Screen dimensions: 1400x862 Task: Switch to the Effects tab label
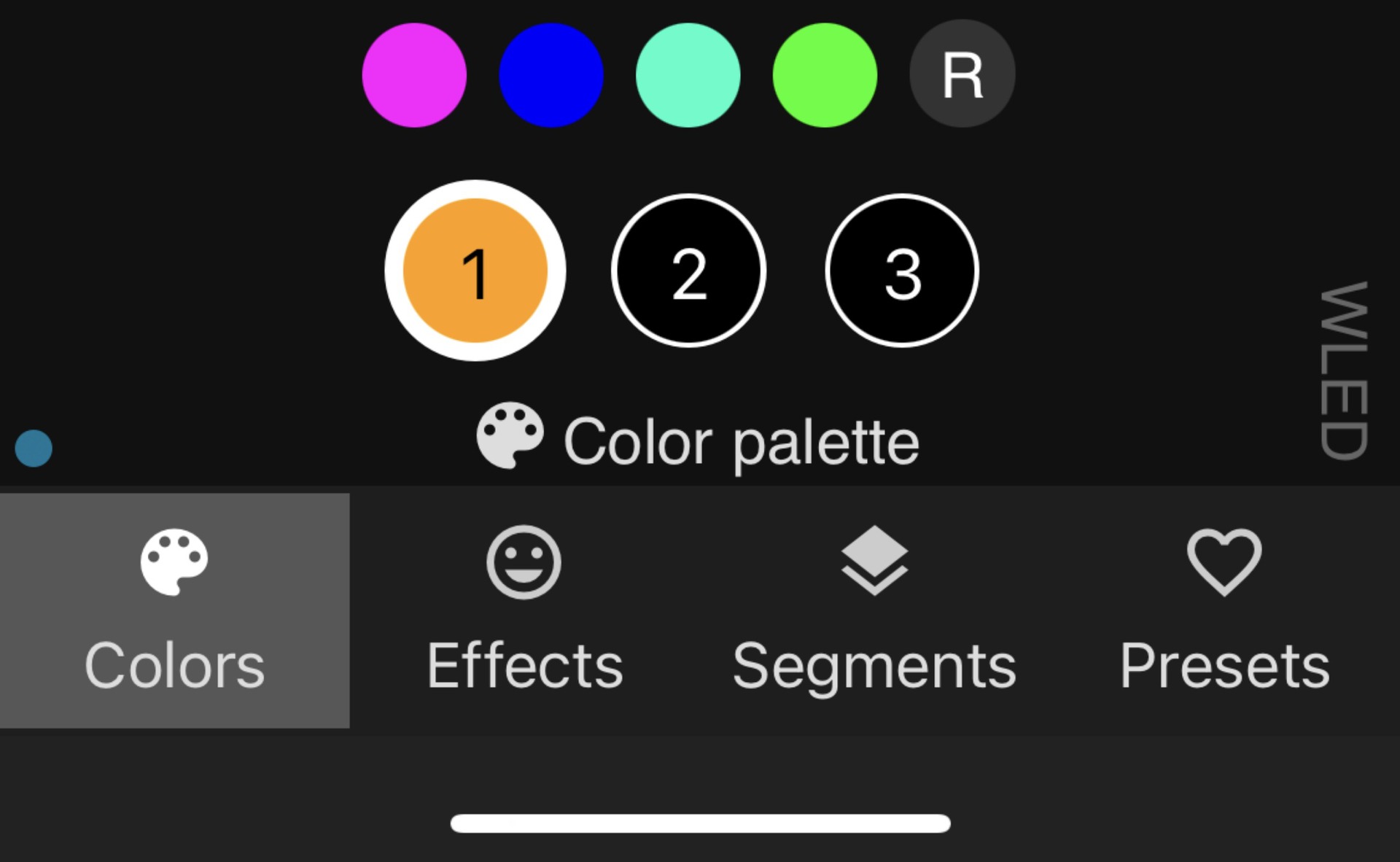tap(524, 665)
